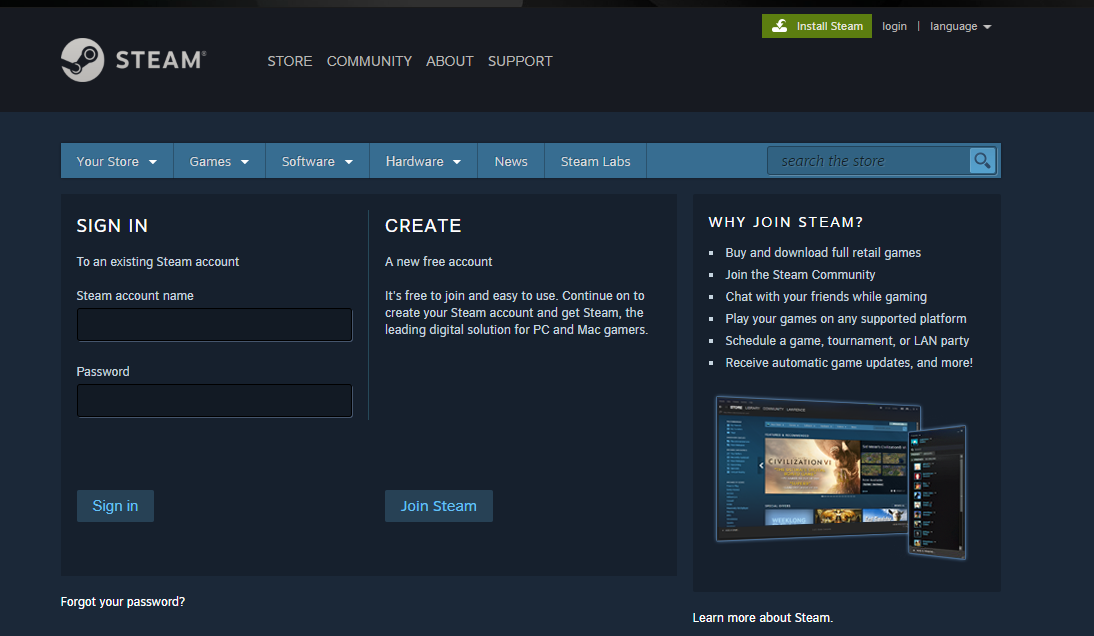Screen dimensions: 1094x636
Task: Expand the Hardware dropdown
Action: tap(423, 161)
